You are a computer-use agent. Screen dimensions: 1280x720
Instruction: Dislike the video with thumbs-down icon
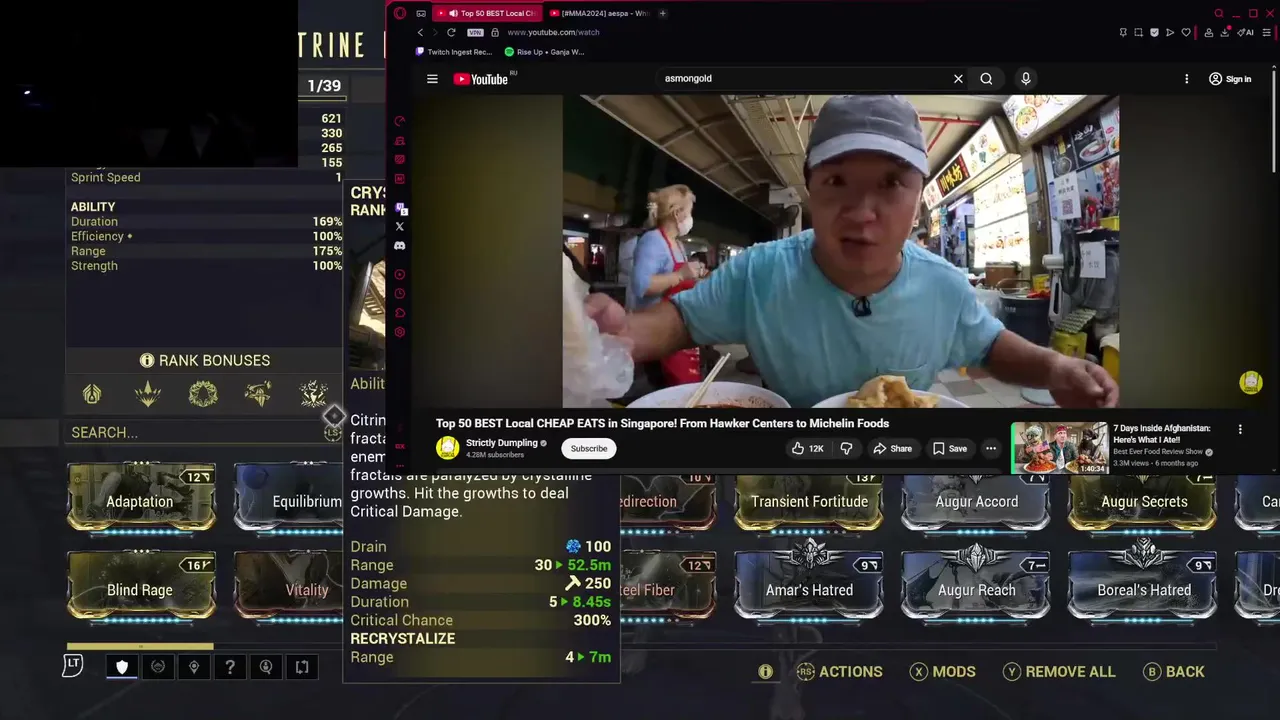pyautogui.click(x=846, y=449)
